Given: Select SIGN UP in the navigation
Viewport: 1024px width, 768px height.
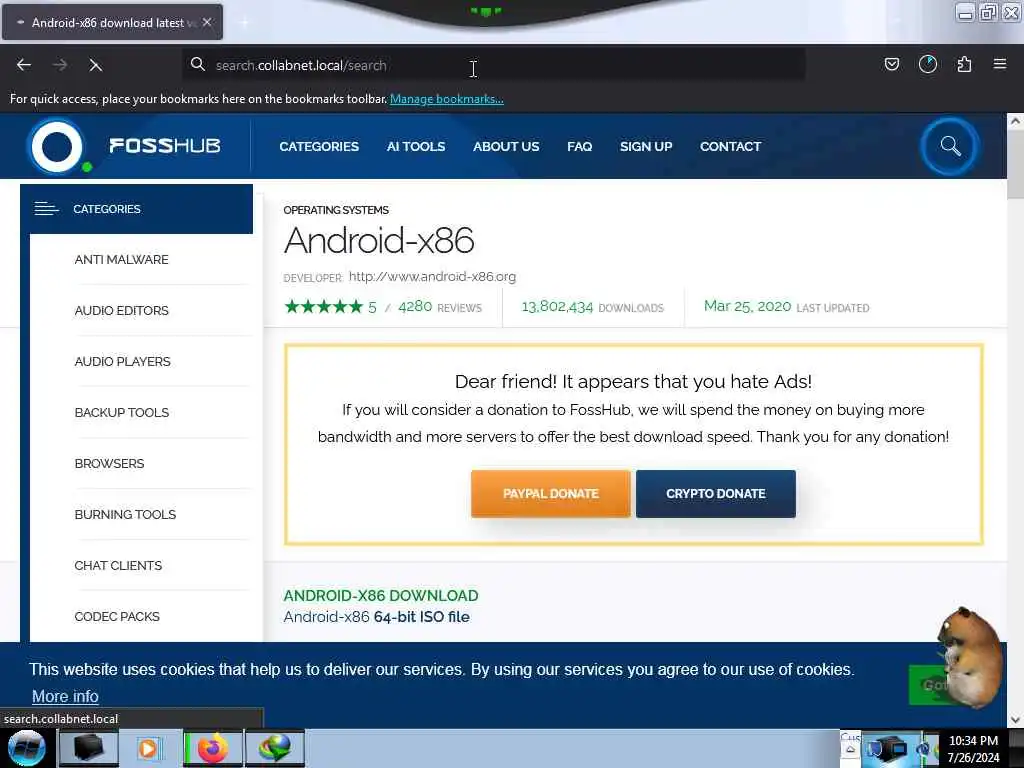Looking at the screenshot, I should tap(646, 146).
